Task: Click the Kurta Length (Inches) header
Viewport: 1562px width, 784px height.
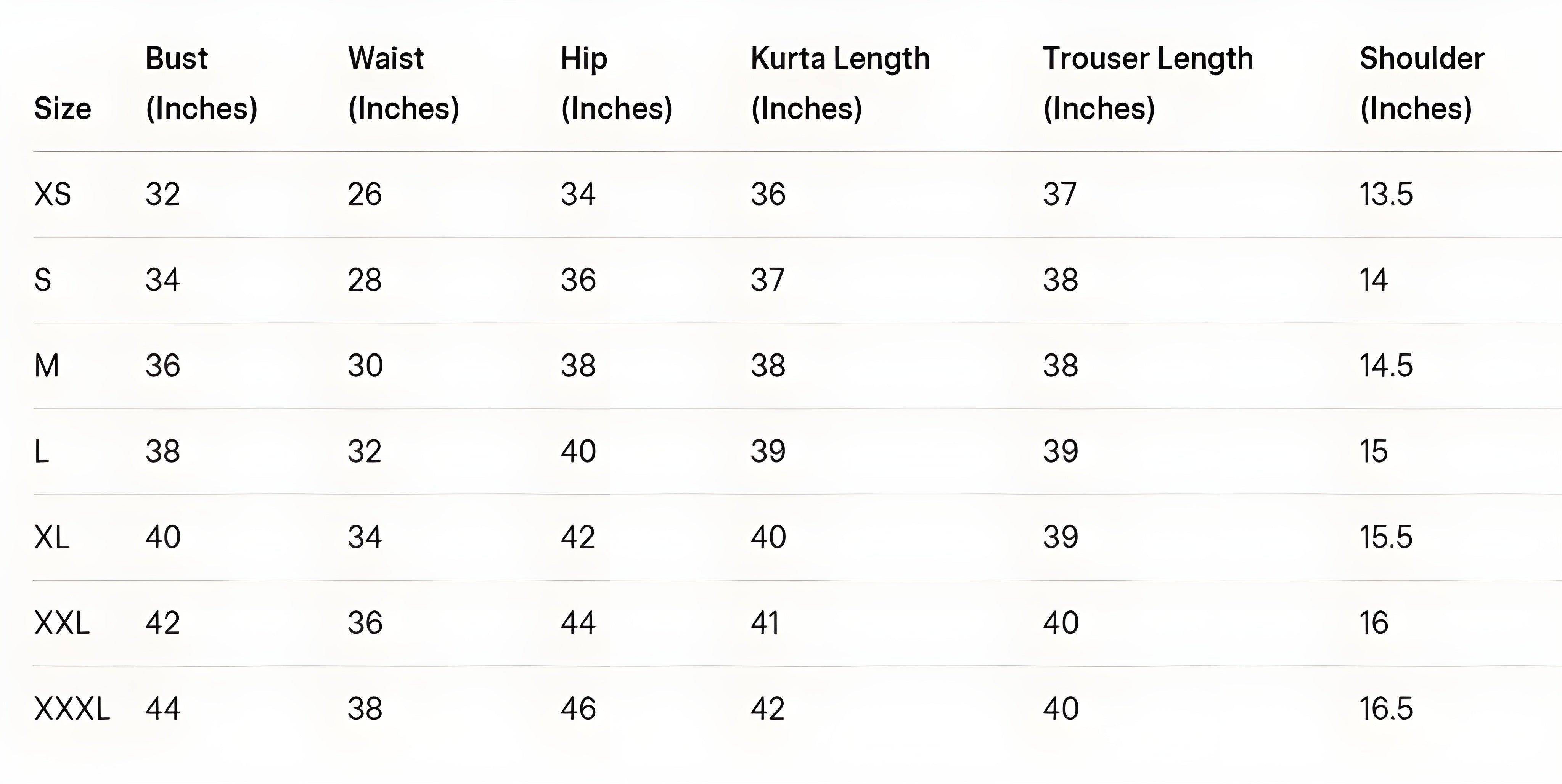Action: [x=840, y=83]
